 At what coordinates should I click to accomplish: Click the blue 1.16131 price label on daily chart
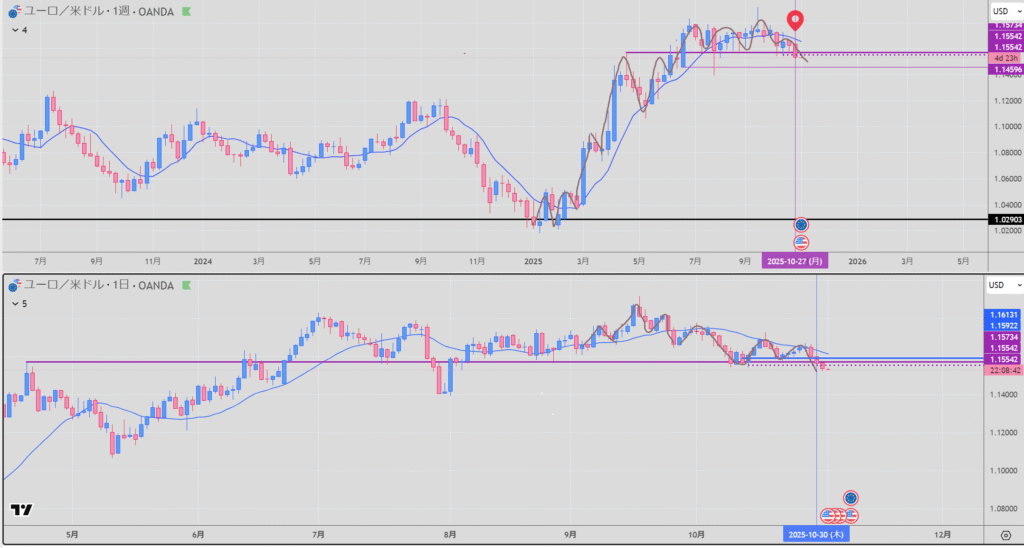click(x=1003, y=314)
